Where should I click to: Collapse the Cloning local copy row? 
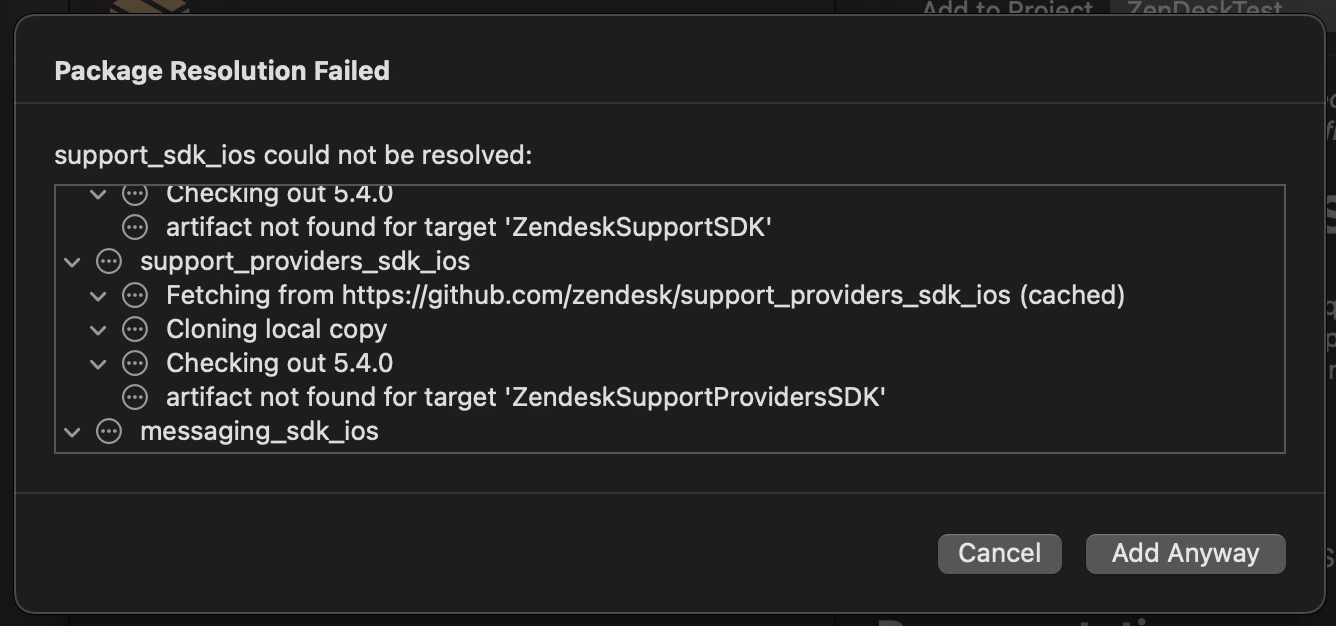[98, 329]
